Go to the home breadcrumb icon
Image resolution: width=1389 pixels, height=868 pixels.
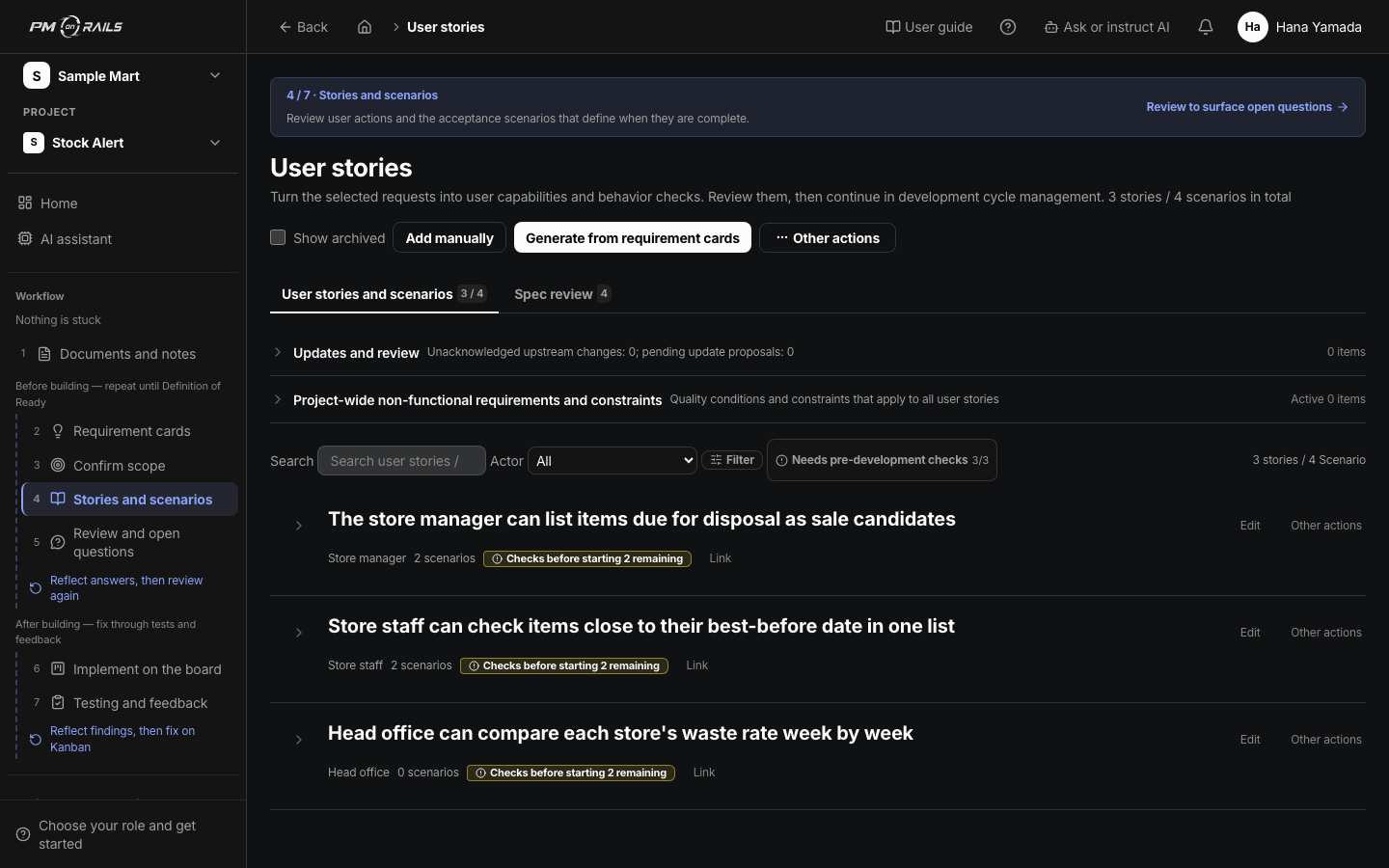click(365, 27)
